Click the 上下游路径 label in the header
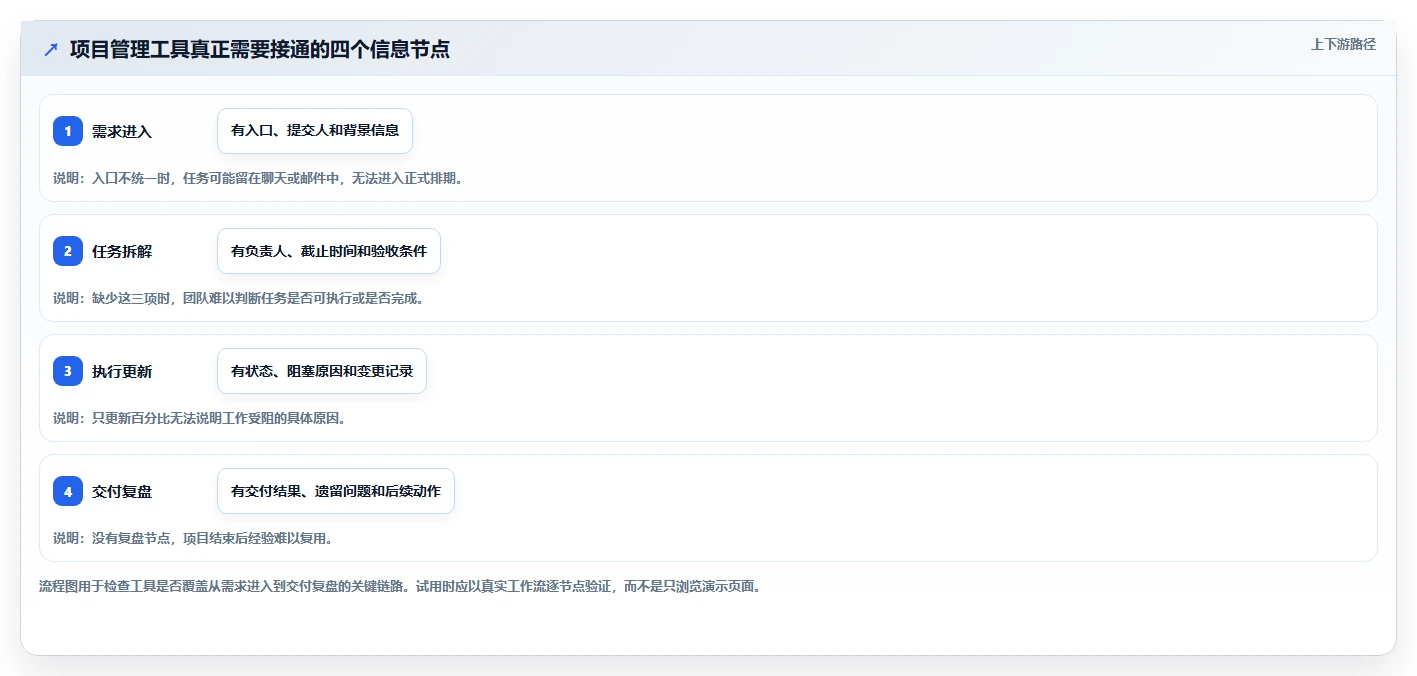This screenshot has width=1417, height=676. 1344,44
